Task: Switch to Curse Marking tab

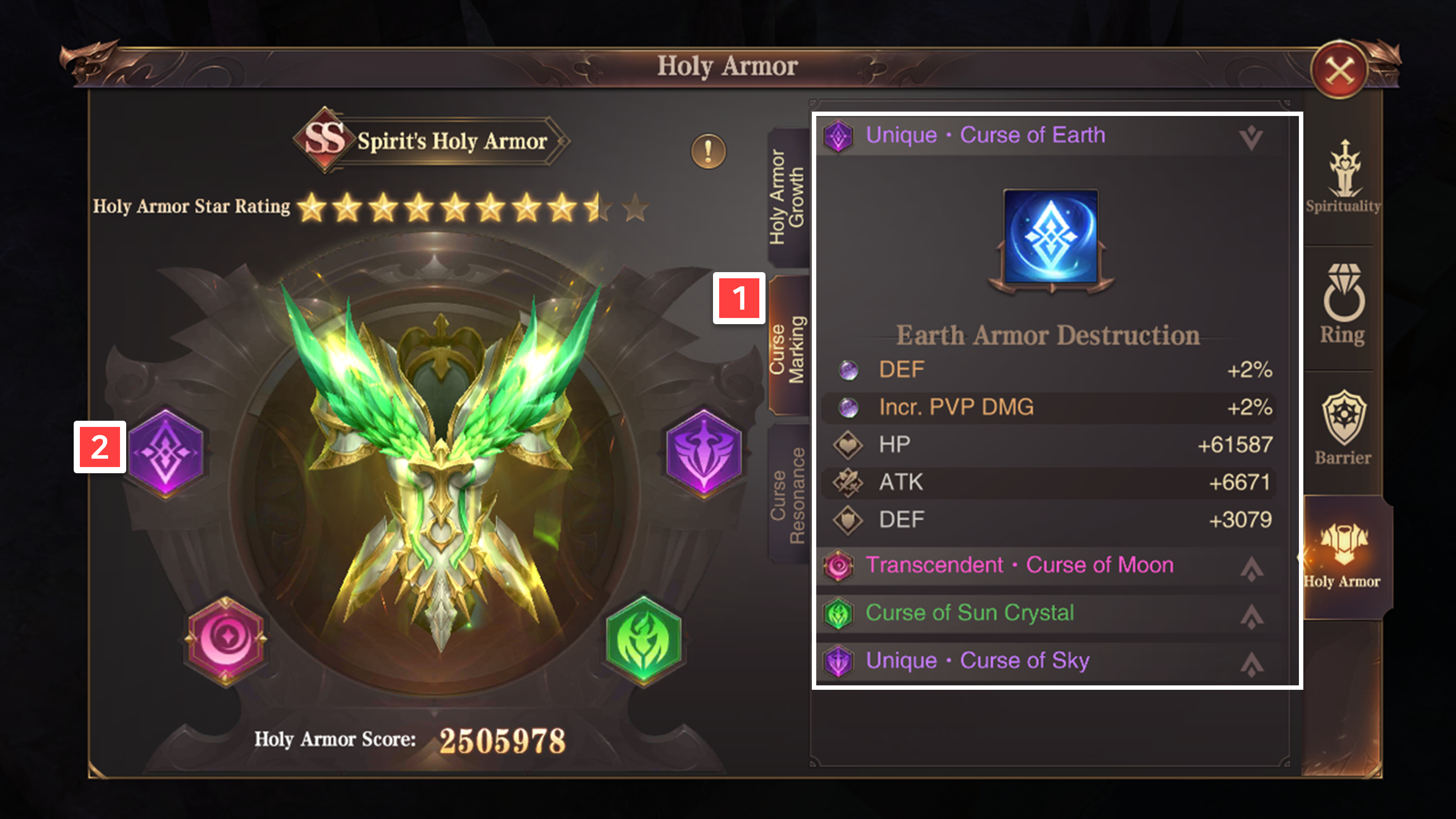Action: pos(788,347)
